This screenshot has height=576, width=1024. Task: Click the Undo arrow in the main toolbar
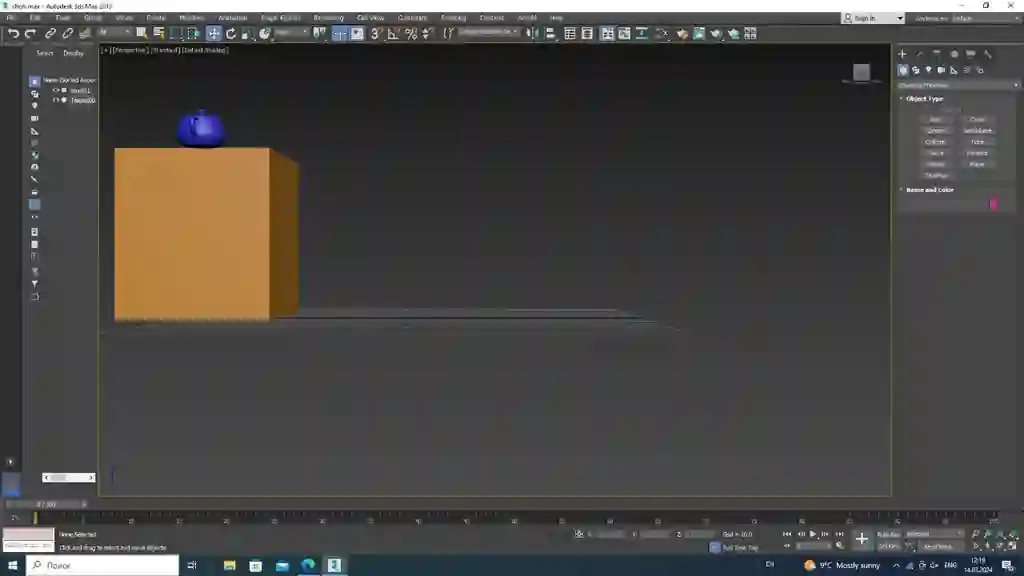click(x=13, y=33)
